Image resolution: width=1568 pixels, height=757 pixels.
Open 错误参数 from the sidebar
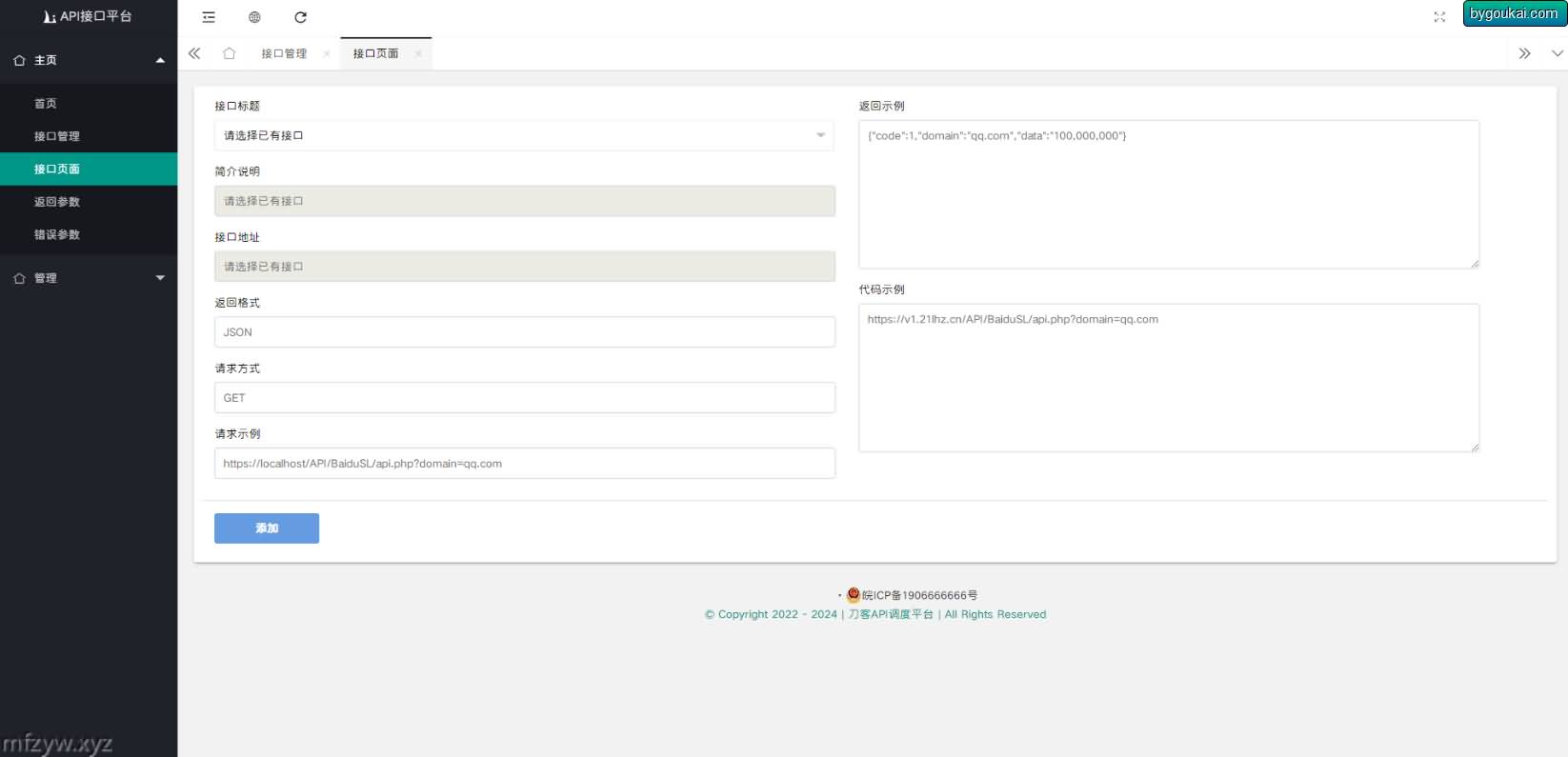(57, 234)
